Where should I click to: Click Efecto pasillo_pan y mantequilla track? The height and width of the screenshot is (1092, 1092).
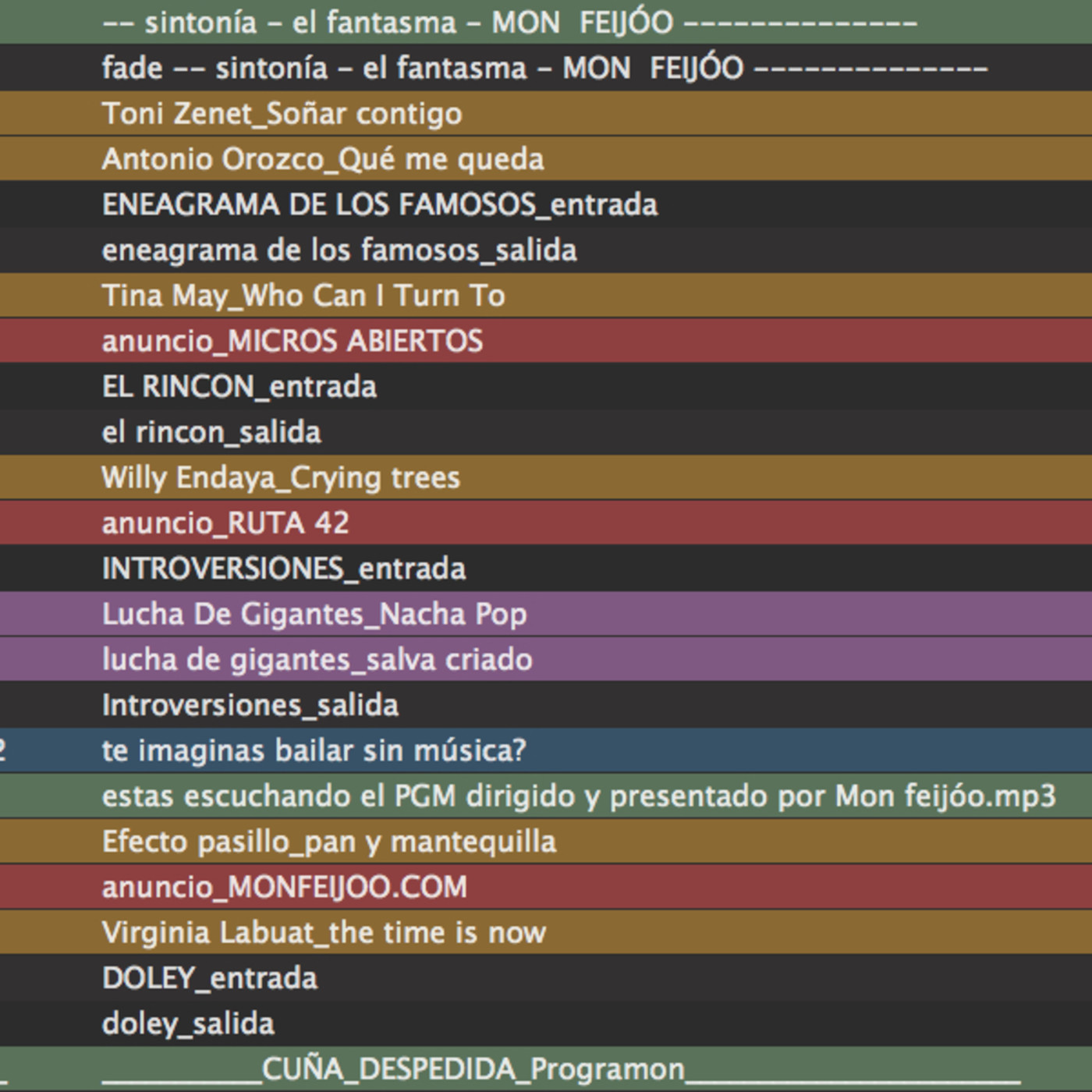pyautogui.click(x=329, y=842)
